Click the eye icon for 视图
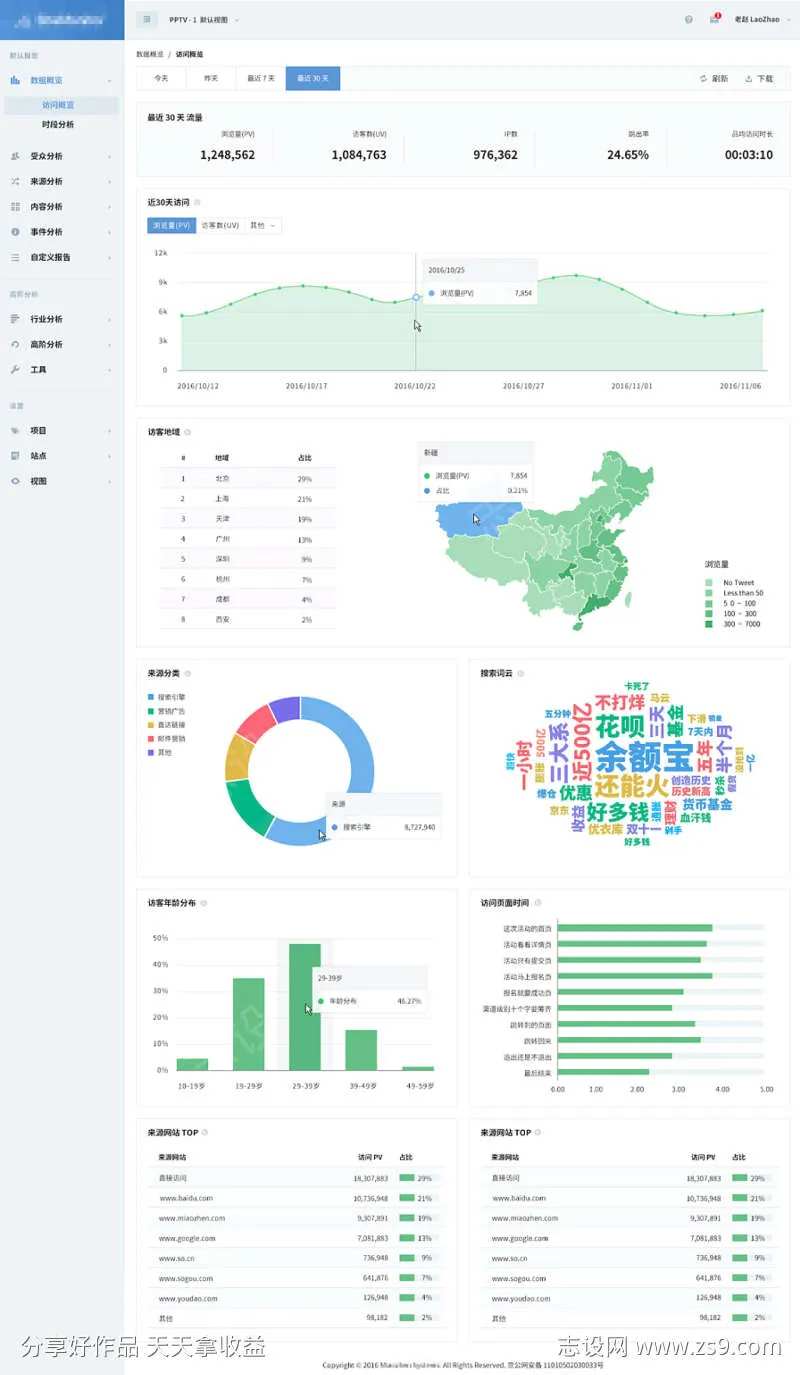The image size is (800, 1375). click(15, 481)
